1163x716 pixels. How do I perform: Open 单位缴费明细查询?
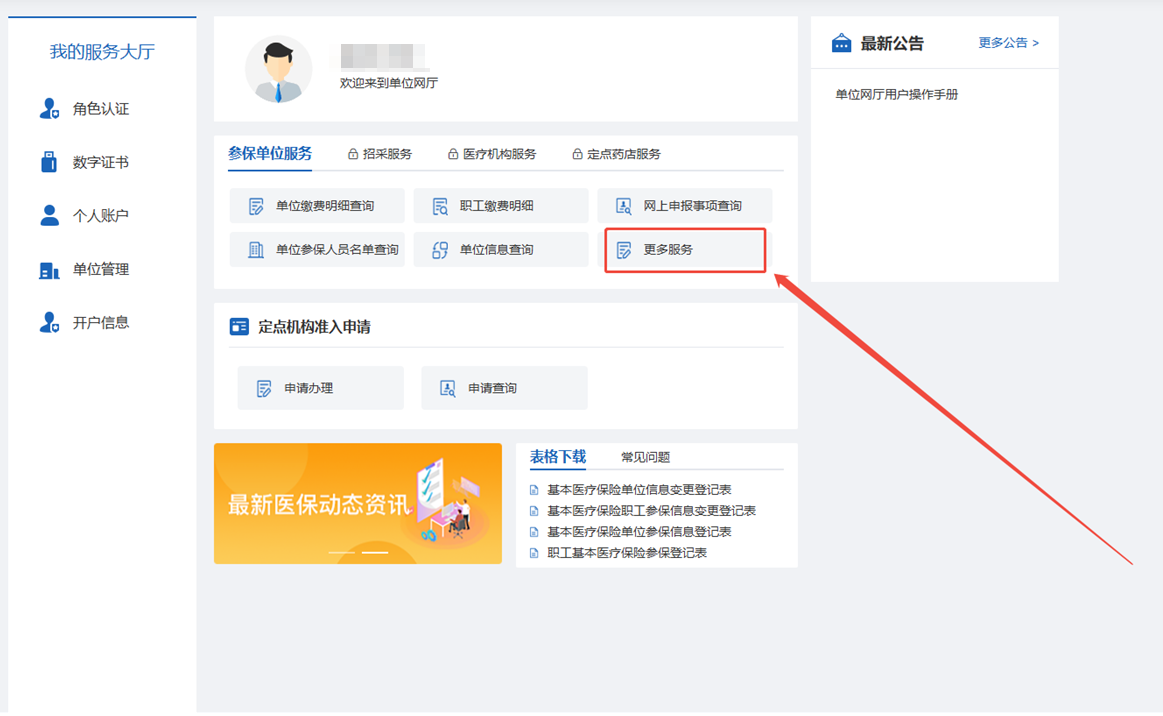pos(317,206)
